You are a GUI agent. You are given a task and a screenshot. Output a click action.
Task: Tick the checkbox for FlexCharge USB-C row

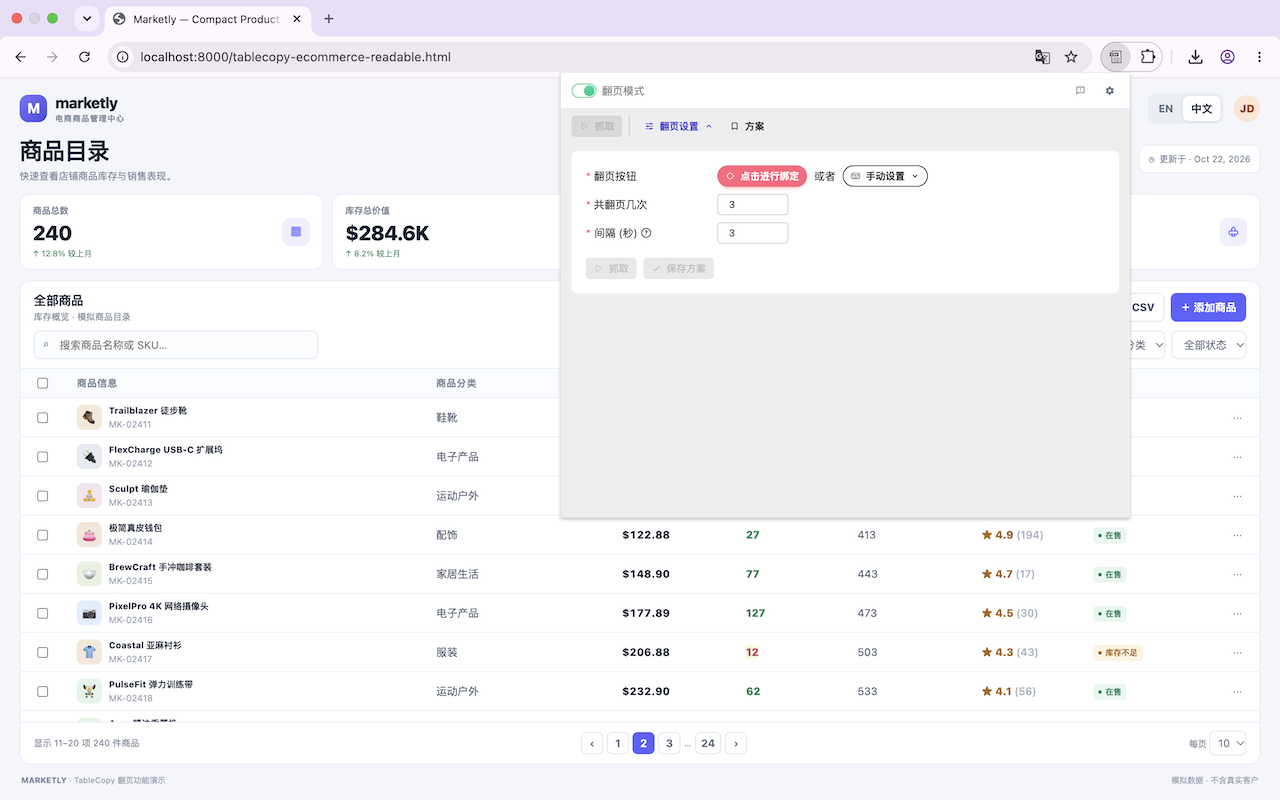click(x=42, y=457)
